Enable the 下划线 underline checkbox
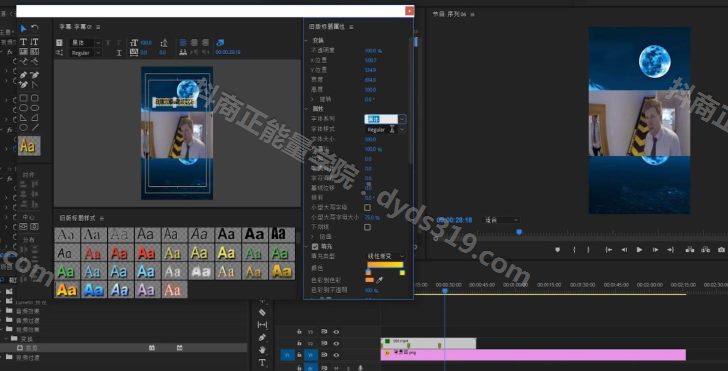Screen dimensions: 728x371 (x=367, y=227)
